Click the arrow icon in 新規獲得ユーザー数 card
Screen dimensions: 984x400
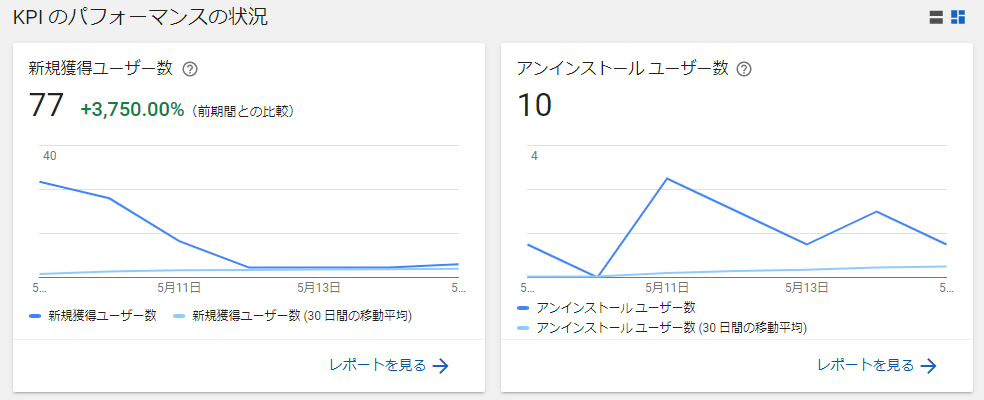coord(441,365)
